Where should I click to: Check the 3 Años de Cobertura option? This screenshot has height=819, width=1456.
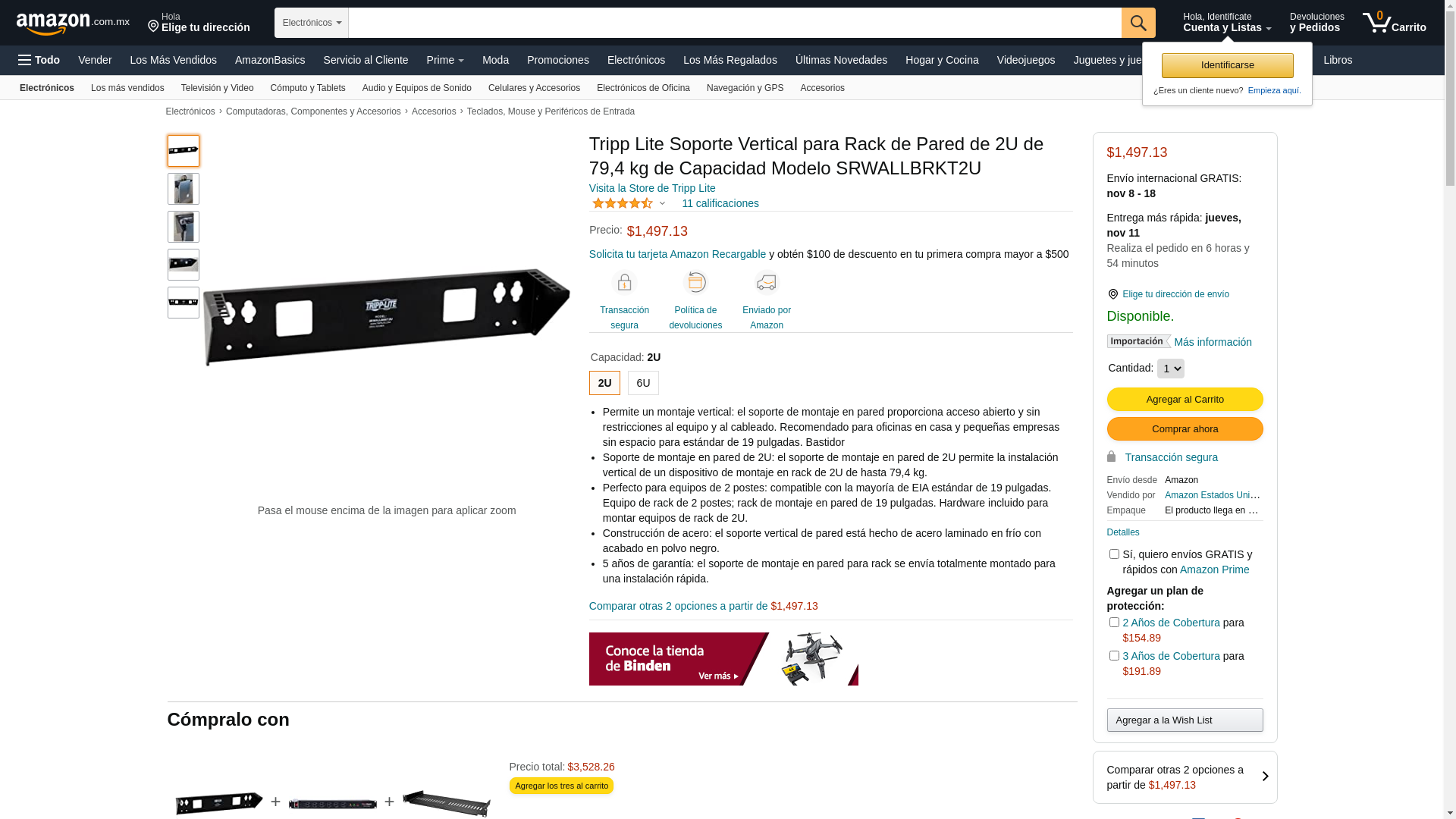pos(1114,656)
